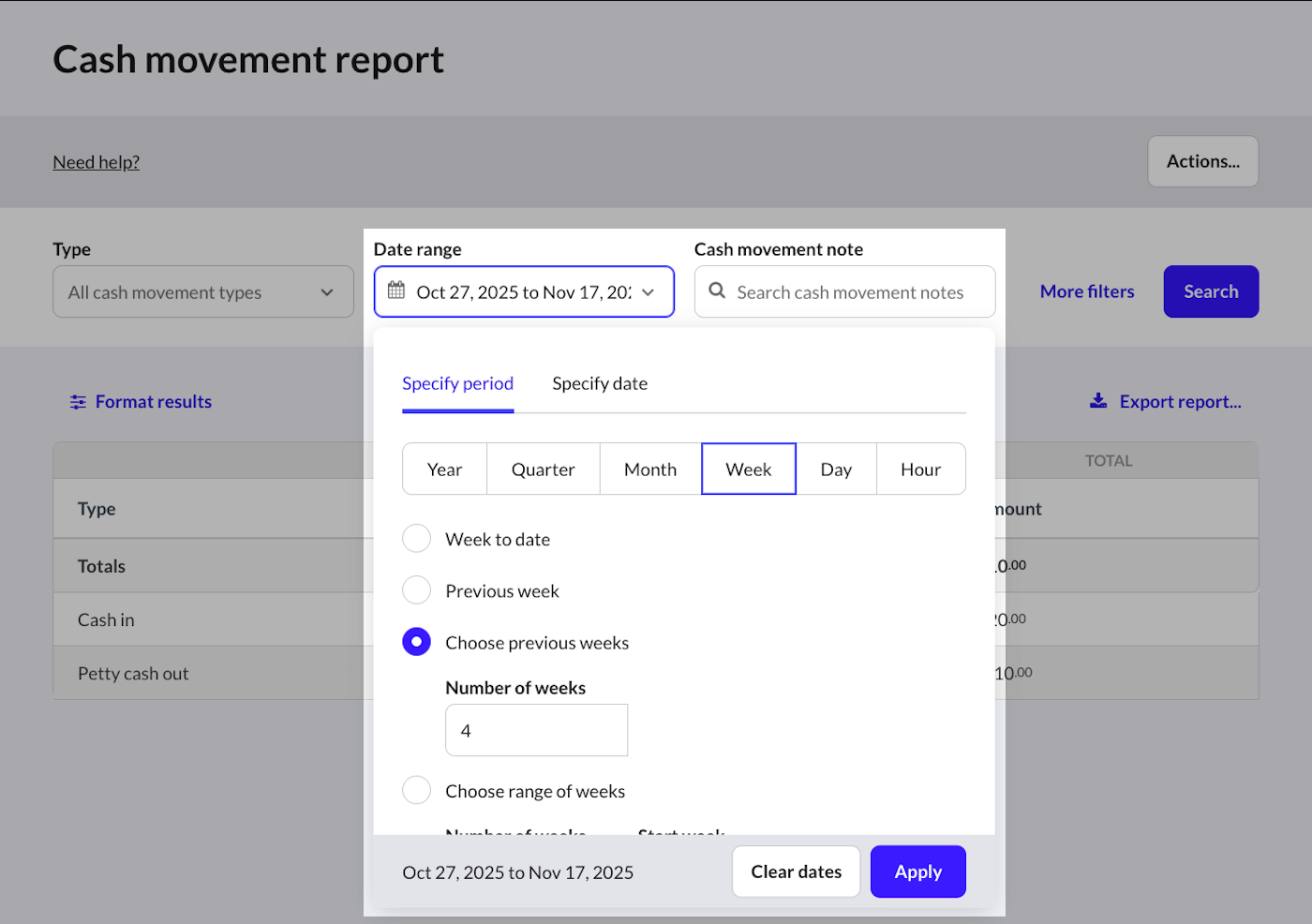Screen dimensions: 1312x924
Task: Switch to the Specify date tab
Action: click(x=600, y=383)
